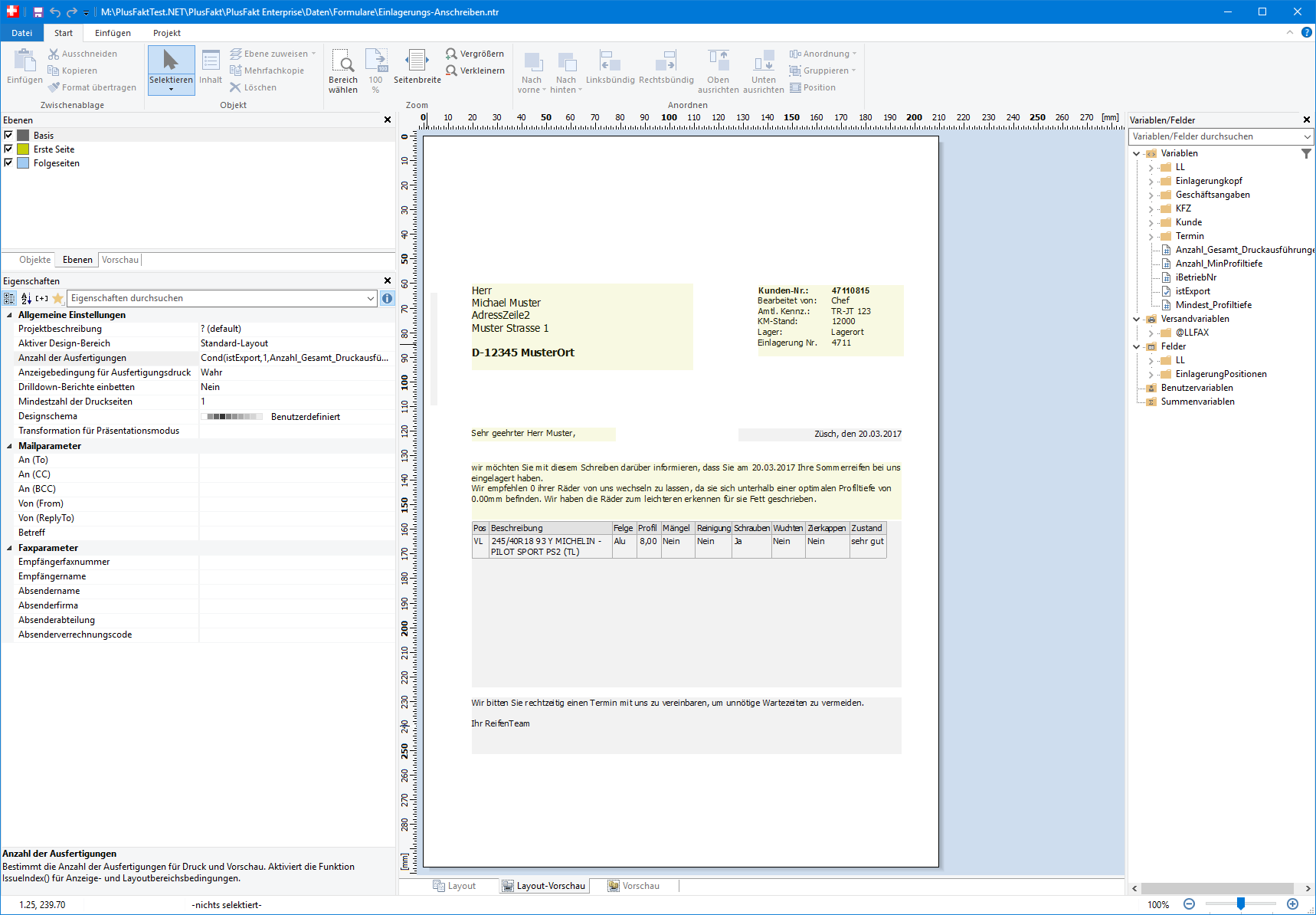This screenshot has width=1316, height=915.
Task: Click the undo arrow in title bar
Action: pyautogui.click(x=55, y=12)
